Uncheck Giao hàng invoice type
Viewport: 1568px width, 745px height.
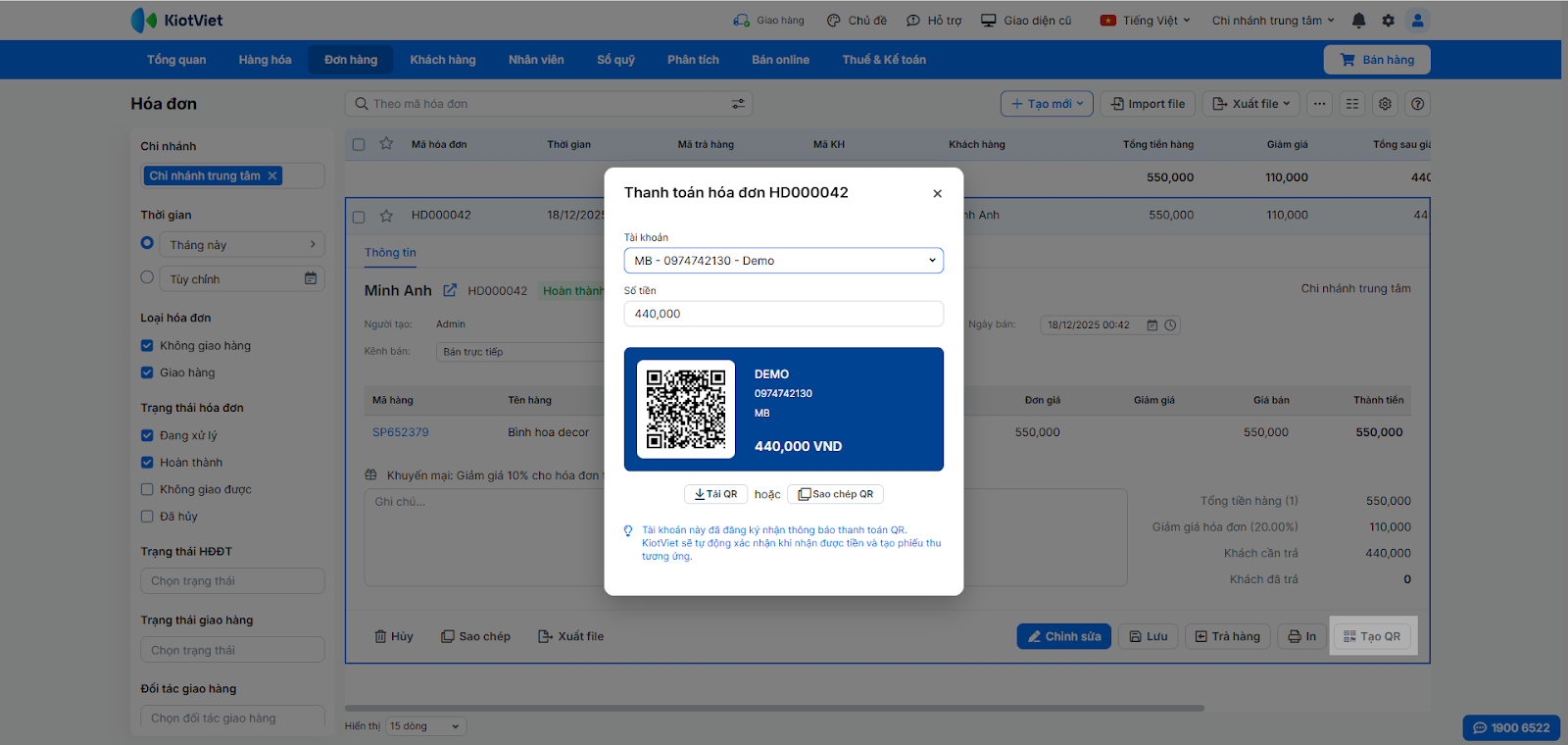147,372
